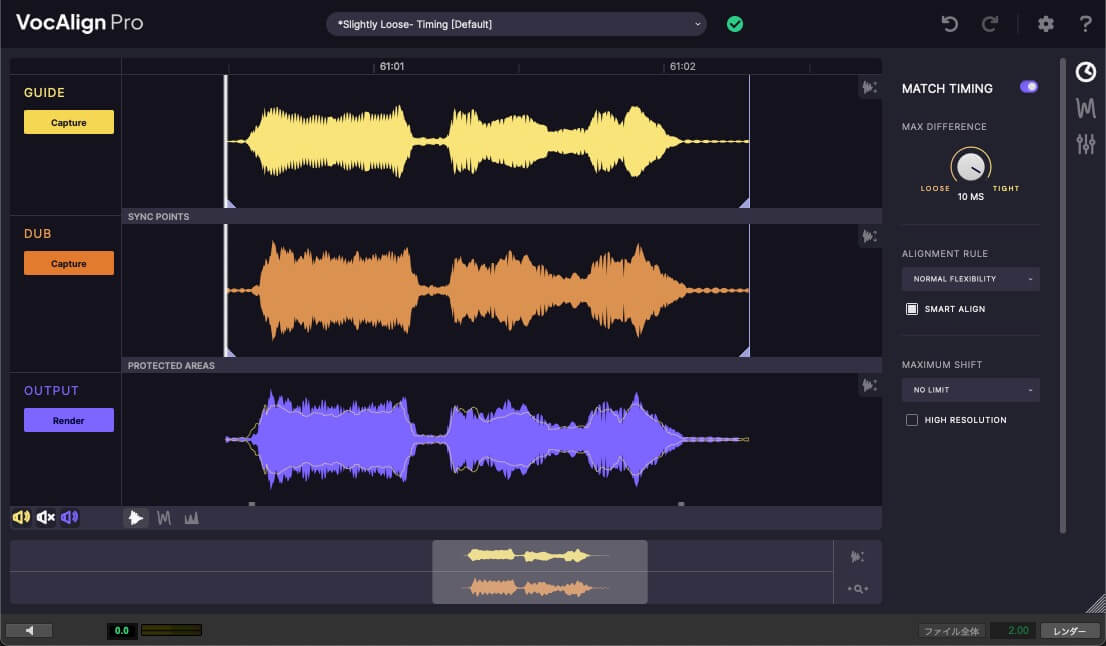Click the Max Difference knob

click(969, 167)
